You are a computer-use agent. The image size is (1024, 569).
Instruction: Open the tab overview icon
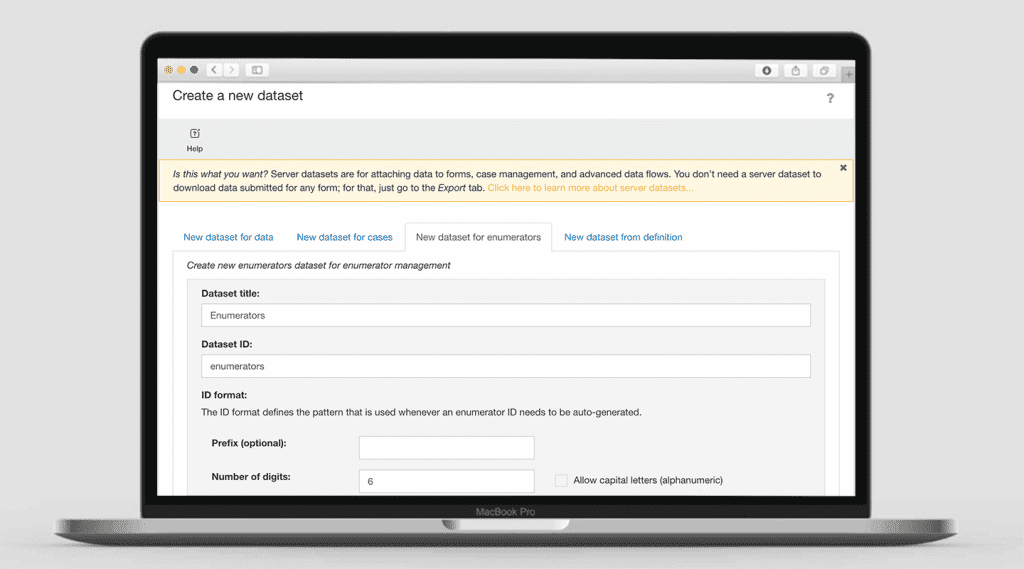tap(824, 71)
